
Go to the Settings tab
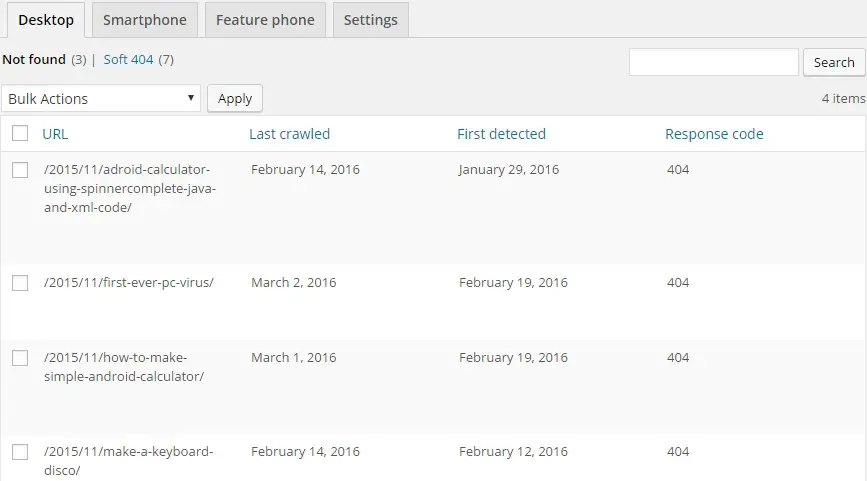tap(370, 20)
